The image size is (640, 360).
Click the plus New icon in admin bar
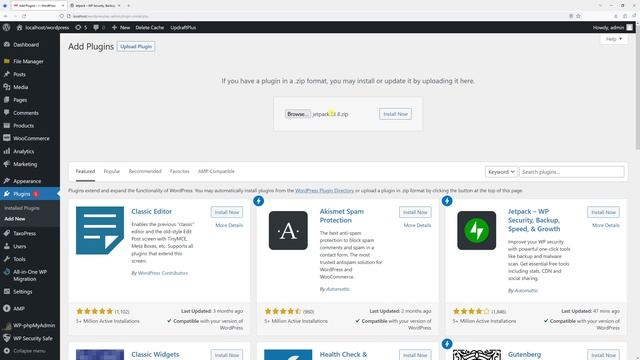(x=114, y=27)
